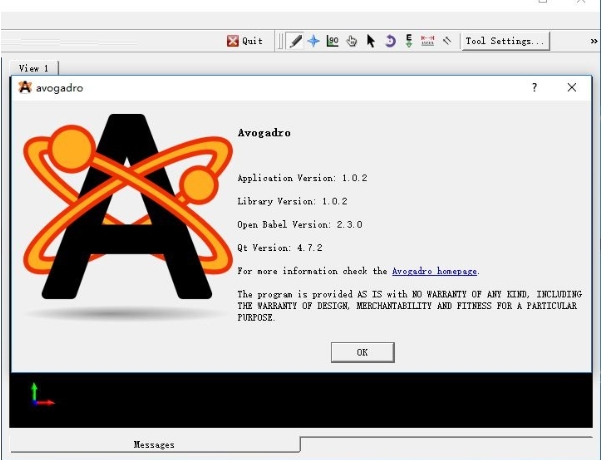Select the red Measure tool
This screenshot has height=460, width=612.
click(427, 41)
